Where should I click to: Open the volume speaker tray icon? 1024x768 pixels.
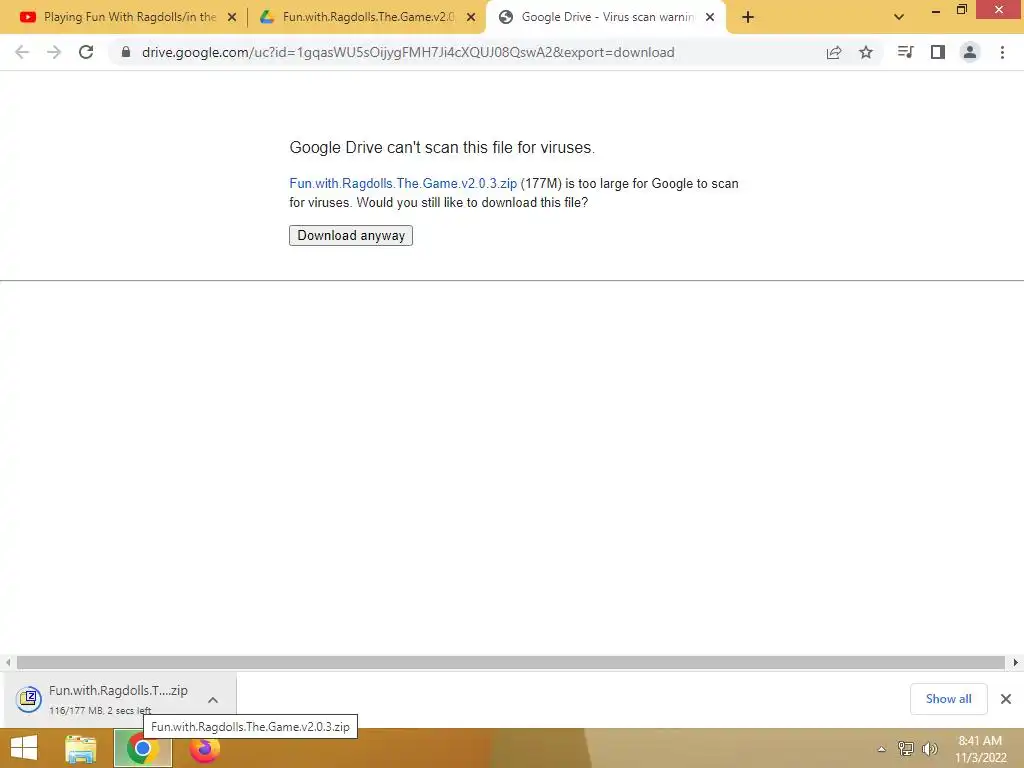pyautogui.click(x=929, y=748)
